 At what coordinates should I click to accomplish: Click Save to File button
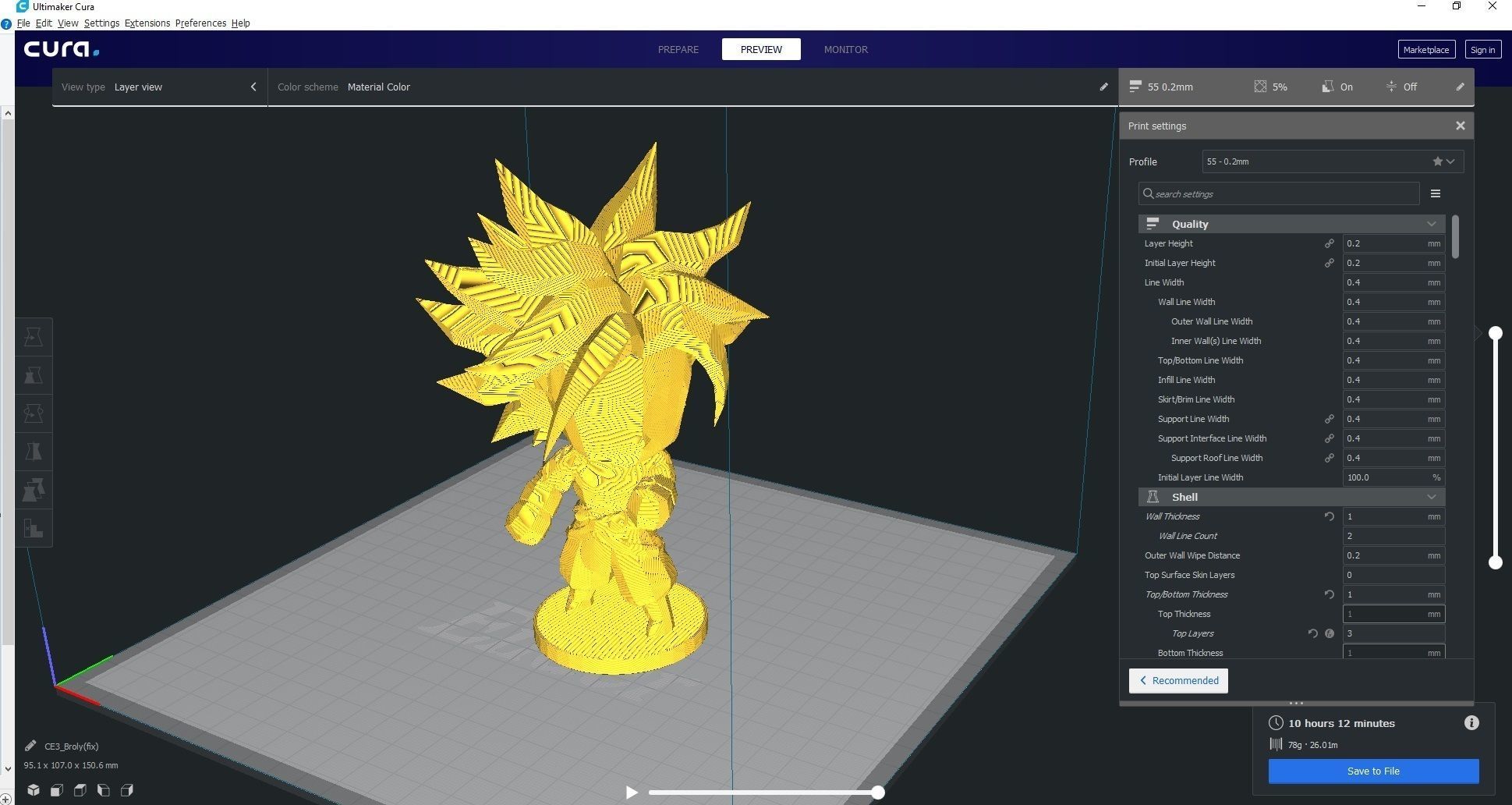1373,771
